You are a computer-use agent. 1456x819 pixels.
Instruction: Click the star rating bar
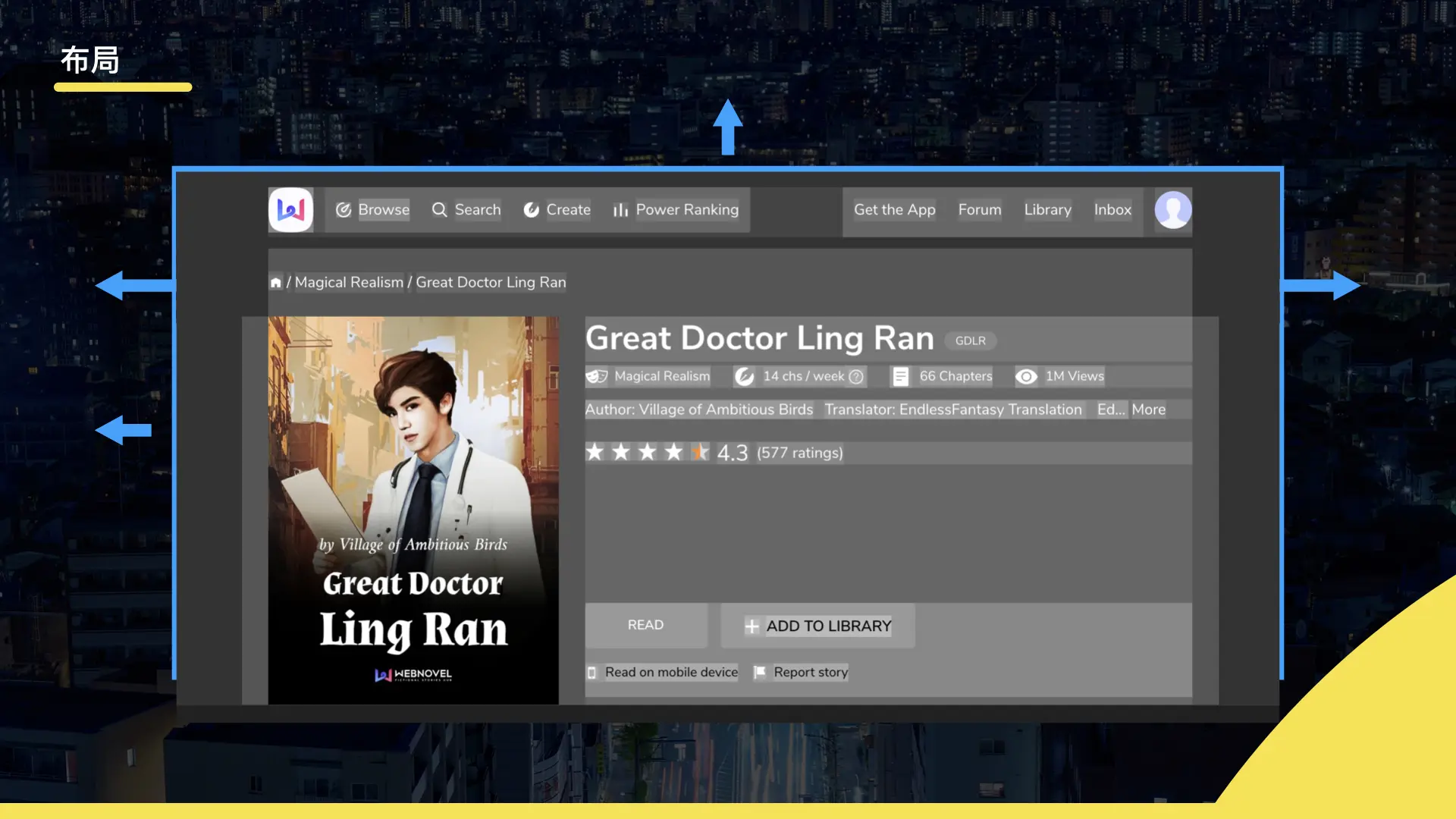click(647, 453)
